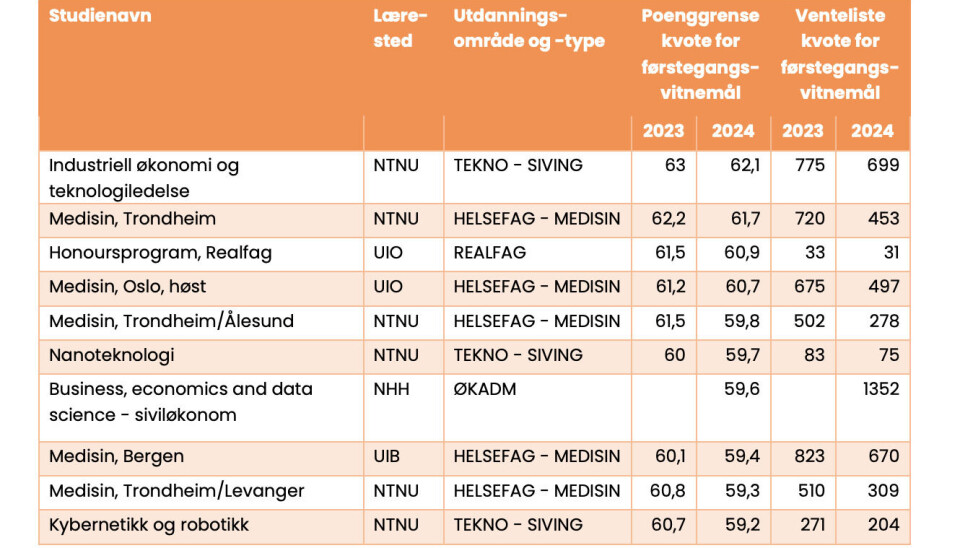This screenshot has width=960, height=548.
Task: Click the ØKADM education type cell
Action: [x=485, y=389]
